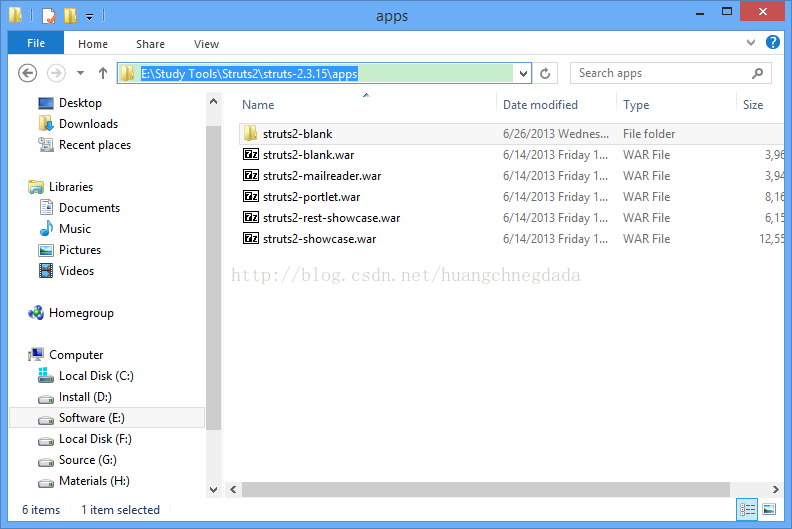Select Libraries in navigation pane

[x=71, y=187]
